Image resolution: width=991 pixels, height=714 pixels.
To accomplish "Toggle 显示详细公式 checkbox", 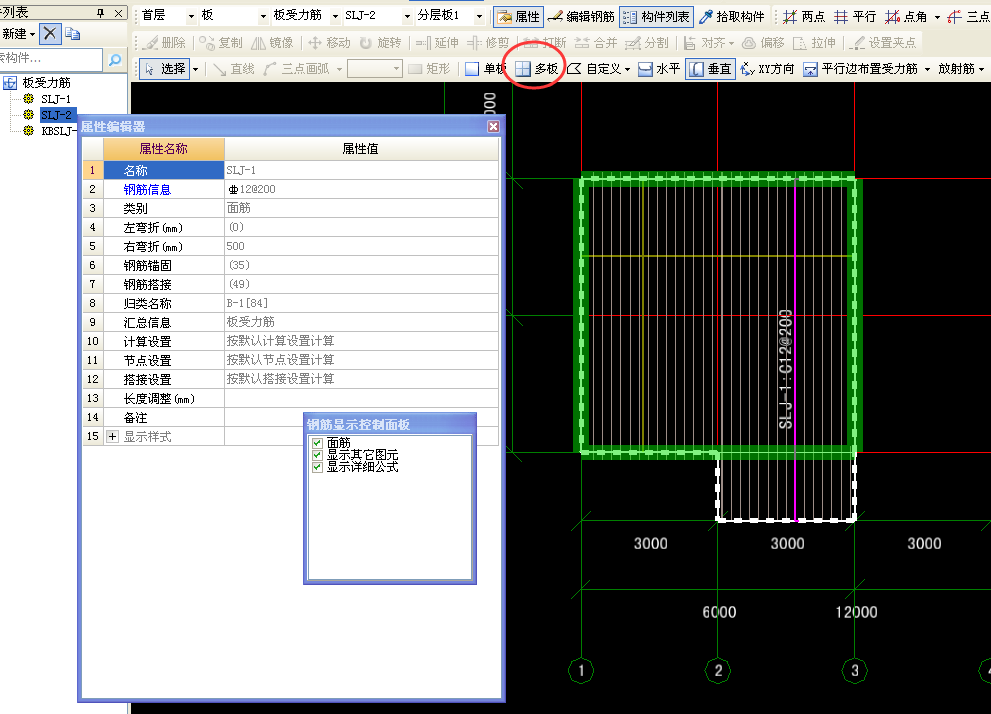I will [x=317, y=467].
